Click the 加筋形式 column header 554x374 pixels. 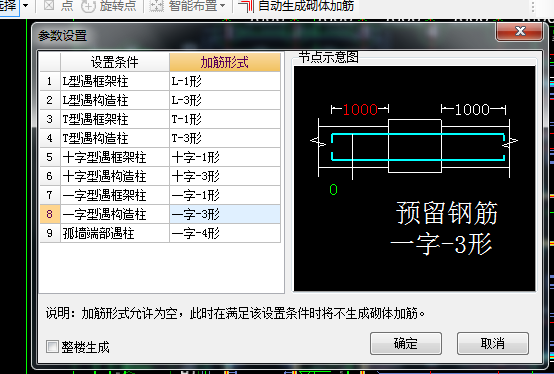pyautogui.click(x=225, y=62)
